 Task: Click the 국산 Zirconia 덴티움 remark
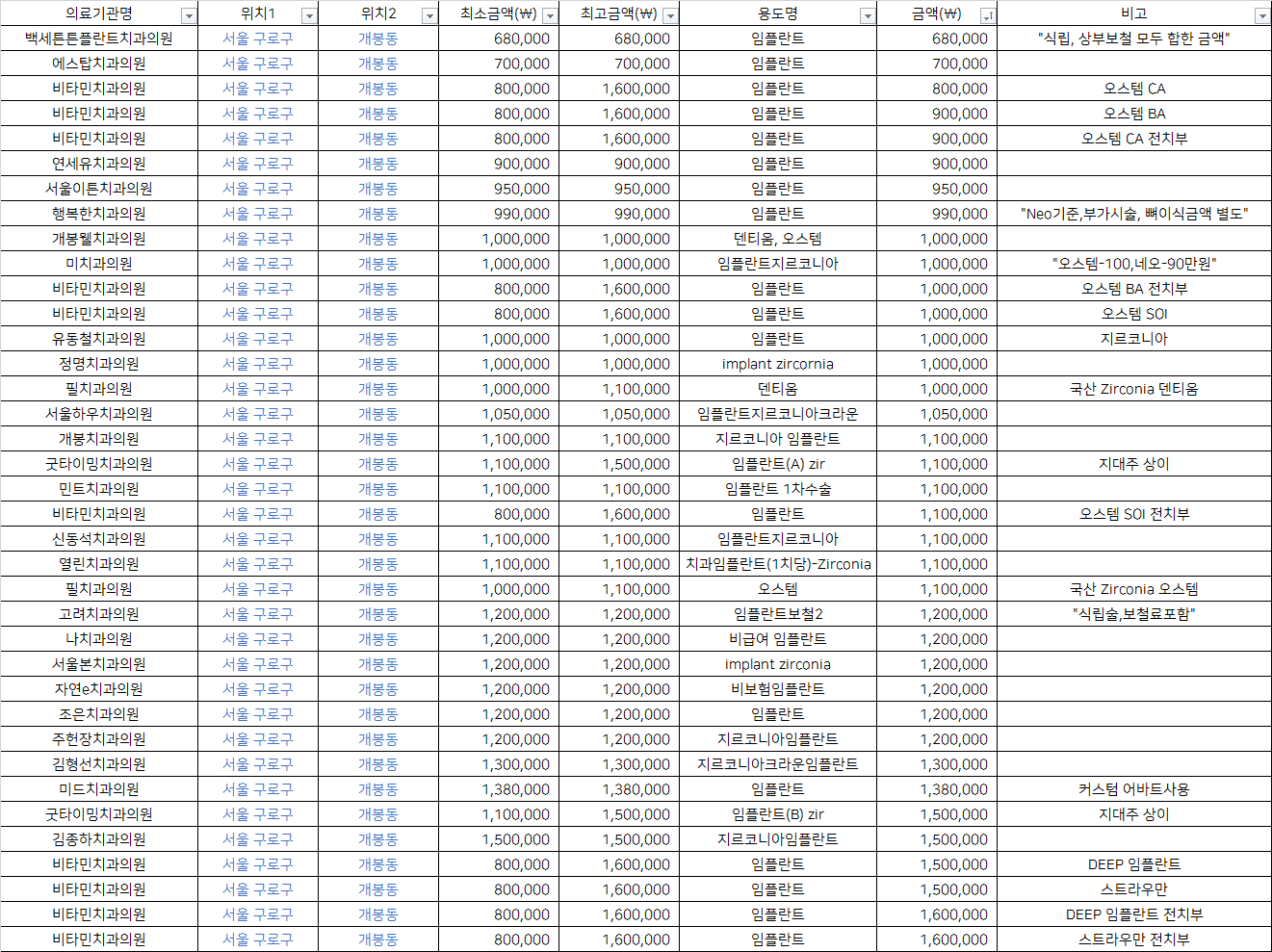tap(1134, 389)
